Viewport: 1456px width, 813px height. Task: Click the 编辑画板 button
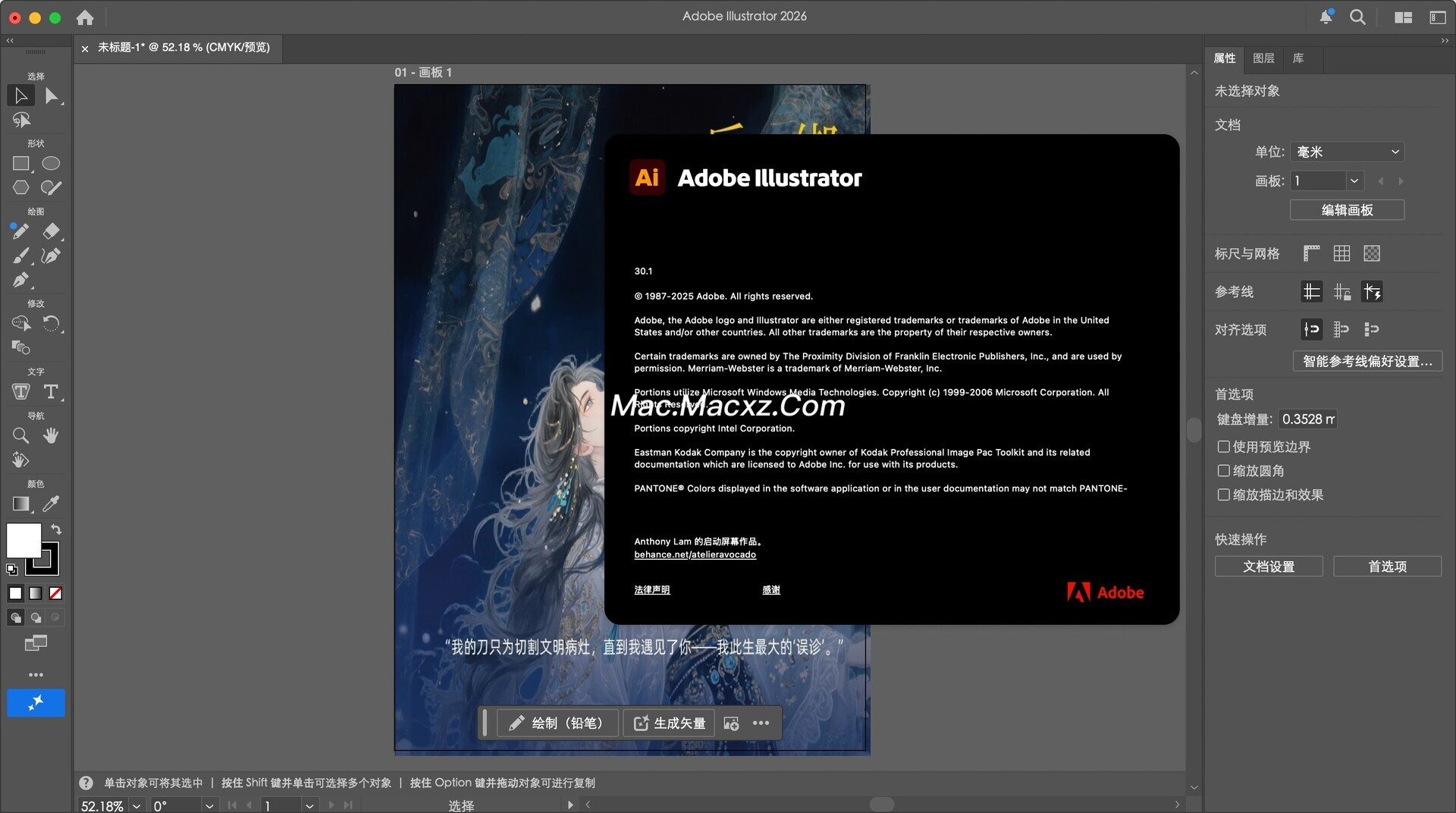pos(1347,210)
